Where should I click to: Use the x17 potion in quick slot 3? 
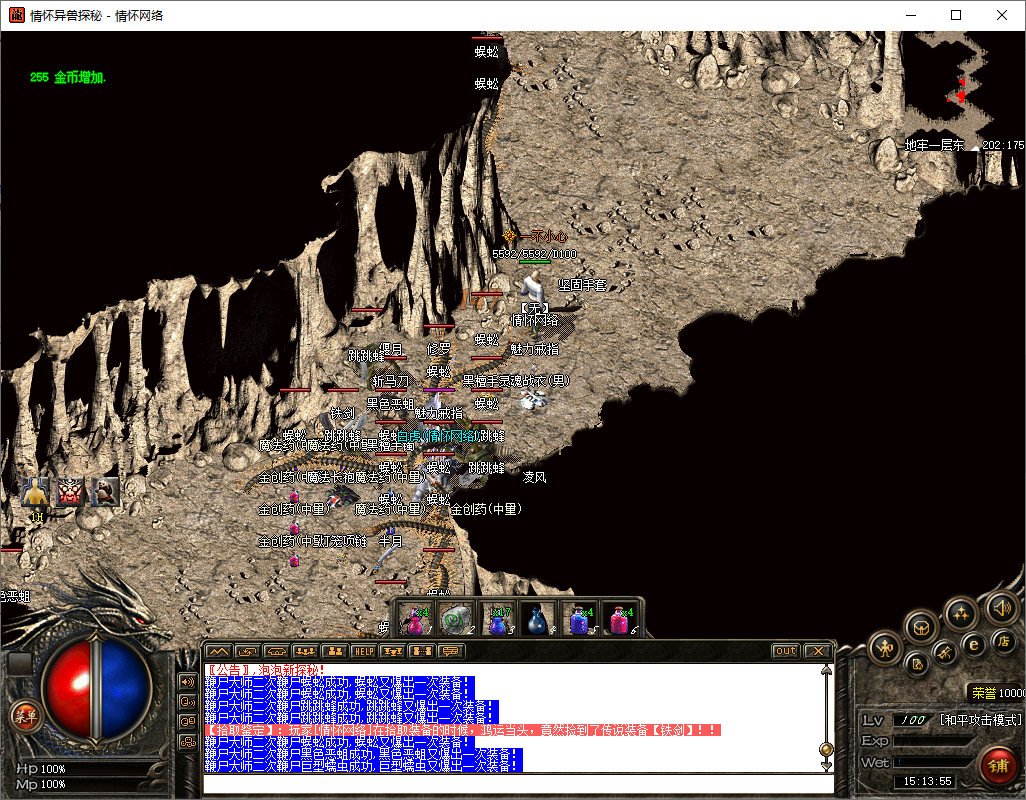click(x=497, y=619)
